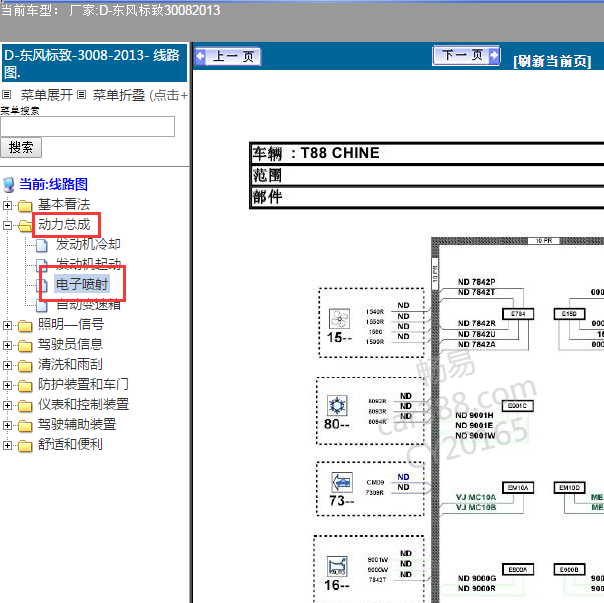Click the document icon of 电子喷射
The height and width of the screenshot is (603, 604).
point(42,285)
